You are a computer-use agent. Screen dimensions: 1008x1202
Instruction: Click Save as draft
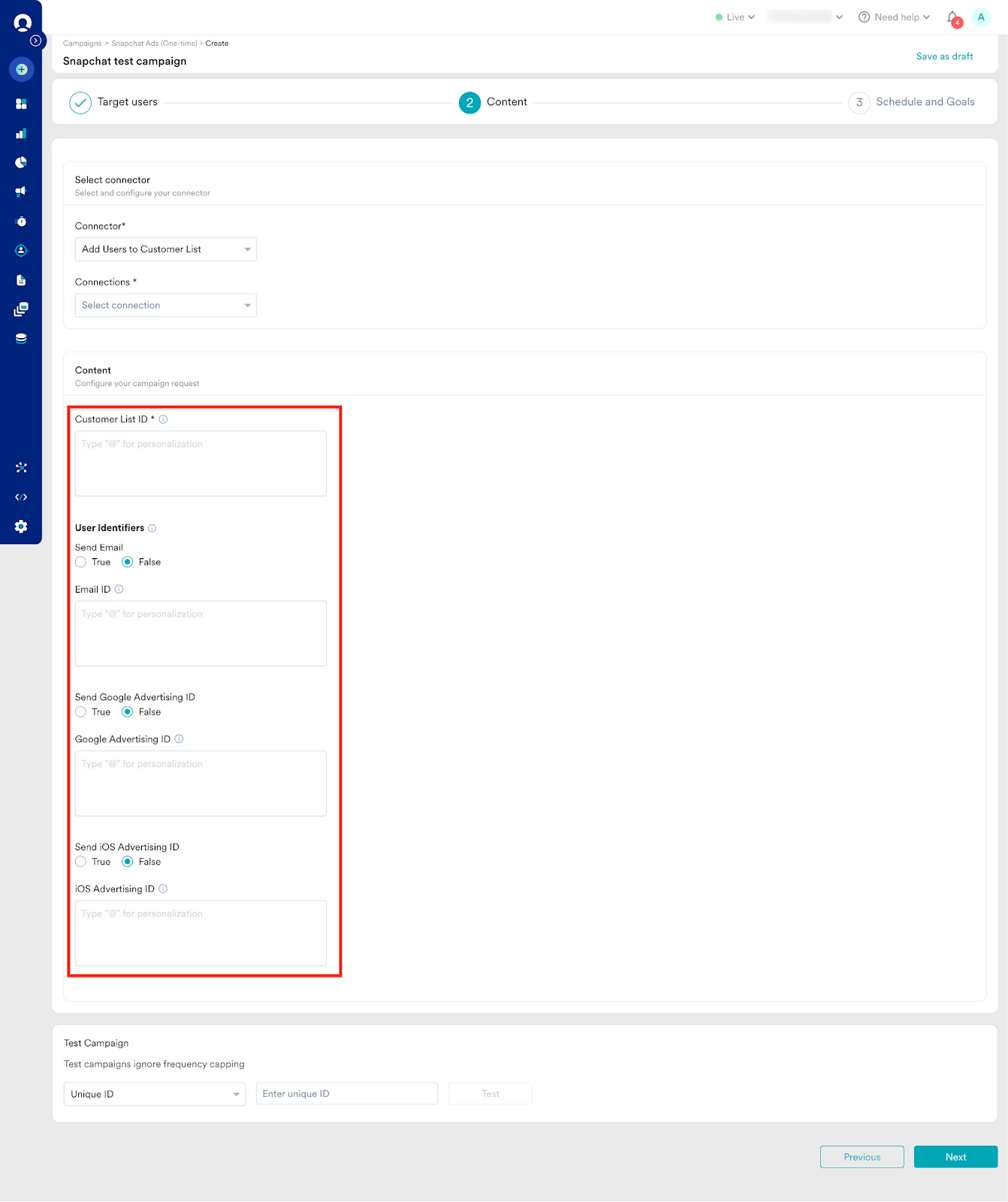[x=944, y=56]
